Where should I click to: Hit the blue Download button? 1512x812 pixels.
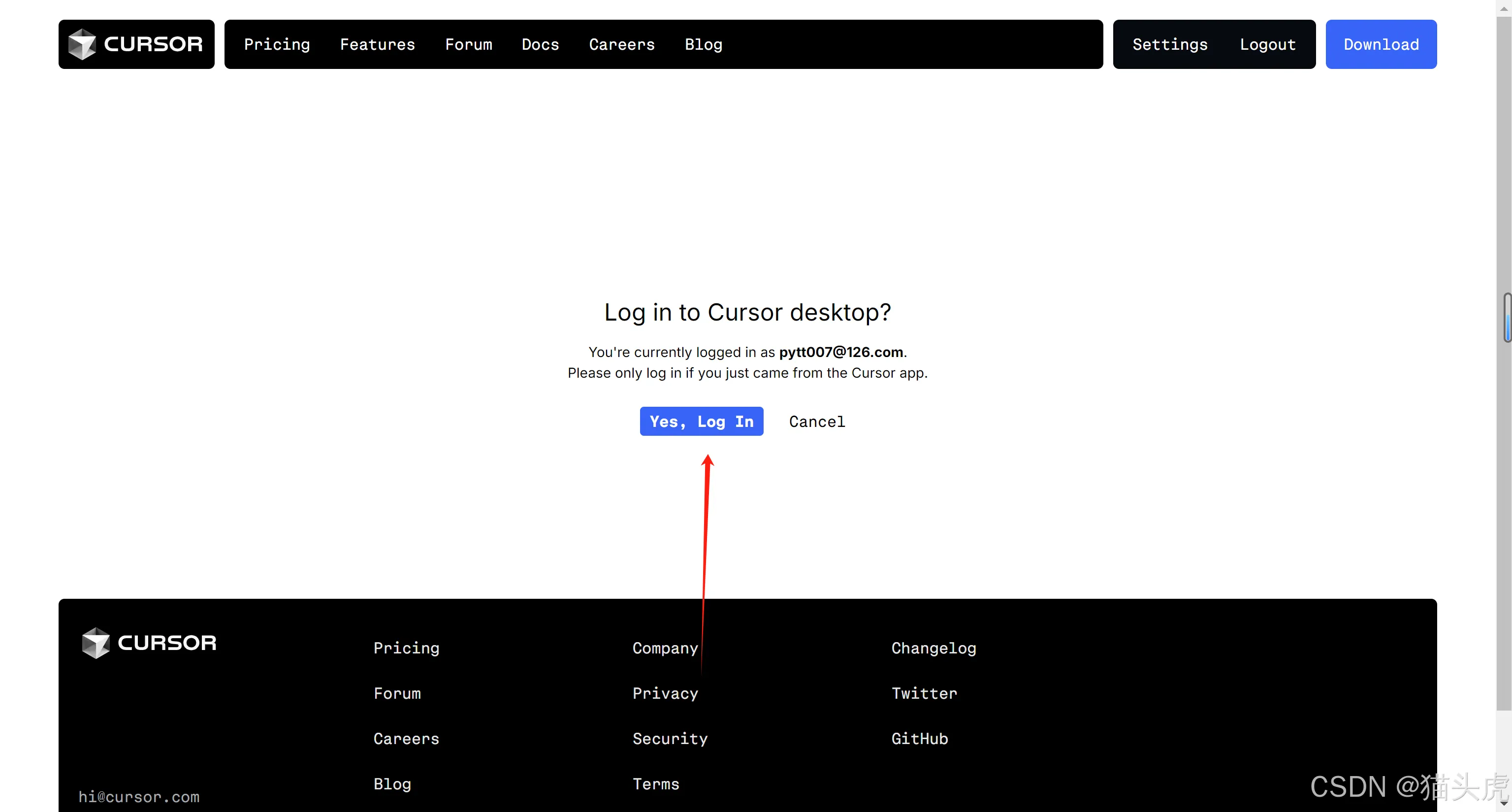point(1381,45)
